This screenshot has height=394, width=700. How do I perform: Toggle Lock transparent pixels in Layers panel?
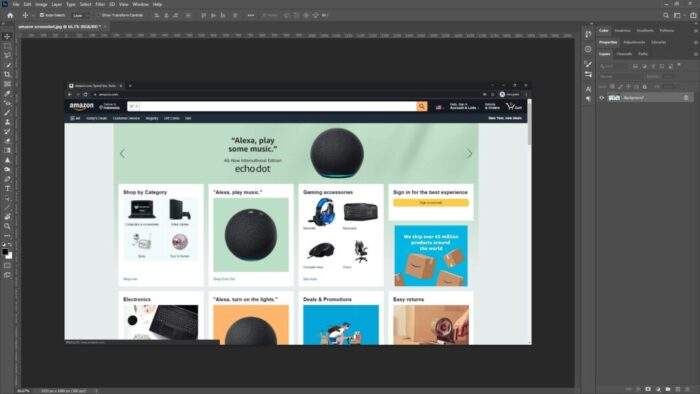pos(612,87)
